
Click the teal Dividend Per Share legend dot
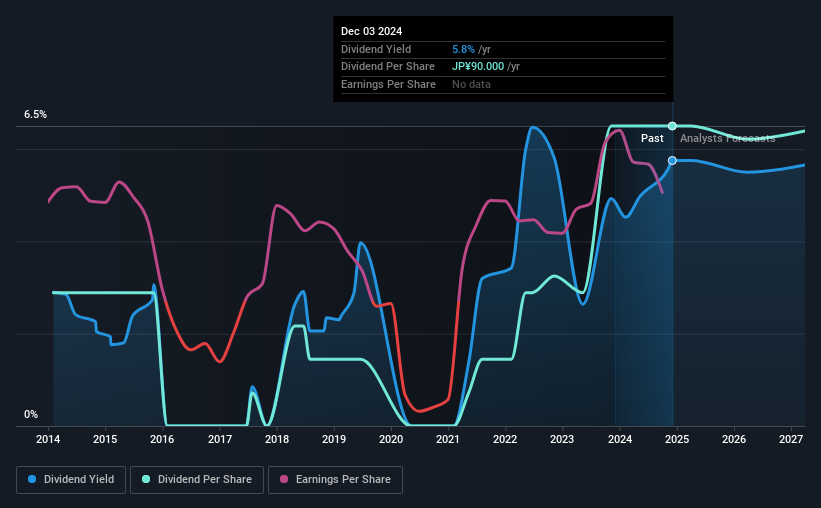point(146,479)
